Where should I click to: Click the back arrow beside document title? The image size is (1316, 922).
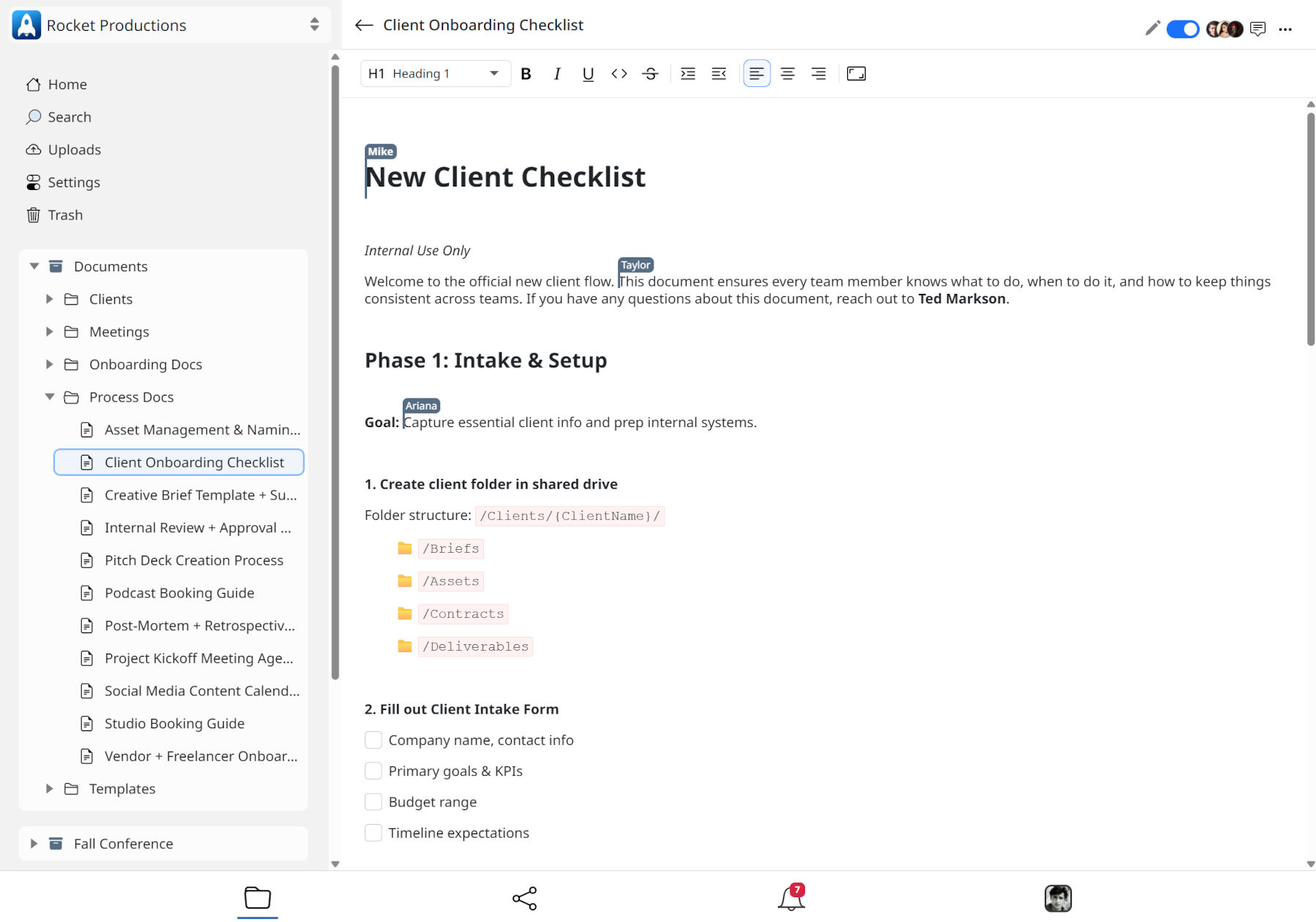pos(363,26)
